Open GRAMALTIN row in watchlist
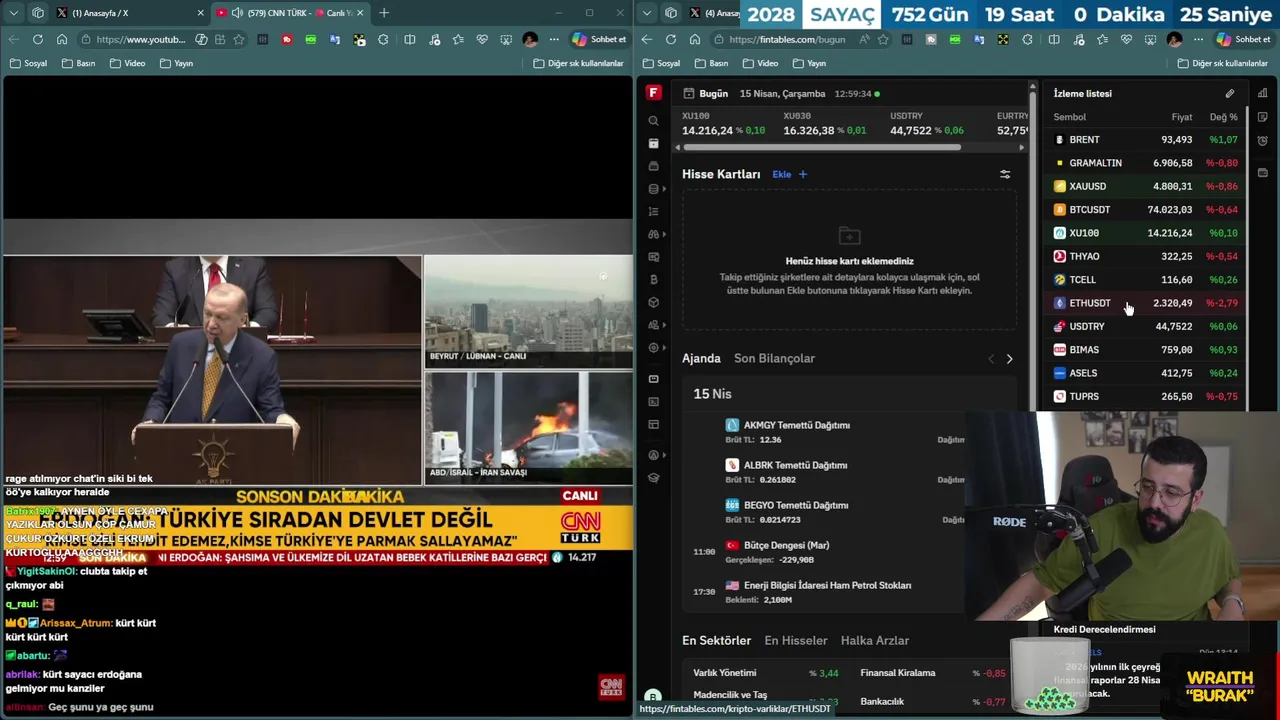The width and height of the screenshot is (1280, 720). 1144,163
